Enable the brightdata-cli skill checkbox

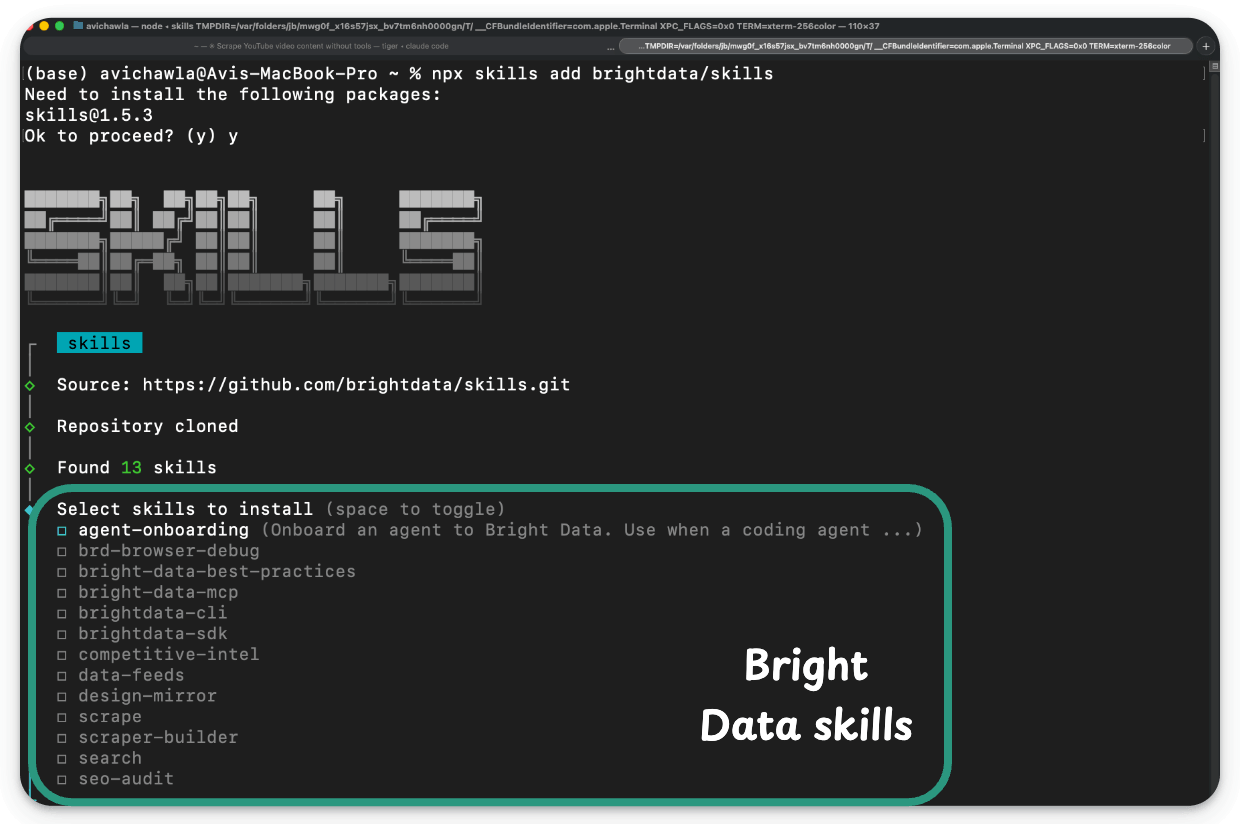62,613
